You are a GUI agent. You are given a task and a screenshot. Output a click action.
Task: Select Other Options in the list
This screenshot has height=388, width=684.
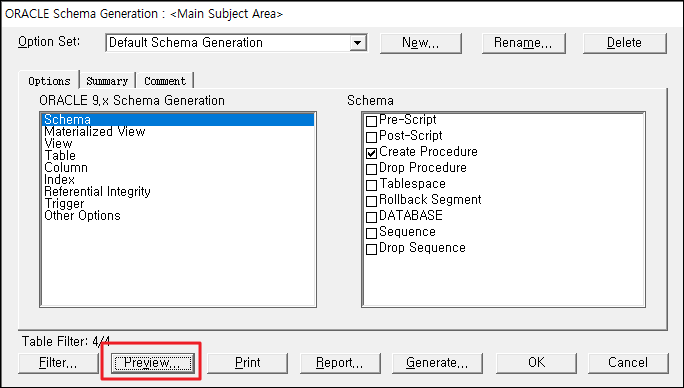pos(178,216)
